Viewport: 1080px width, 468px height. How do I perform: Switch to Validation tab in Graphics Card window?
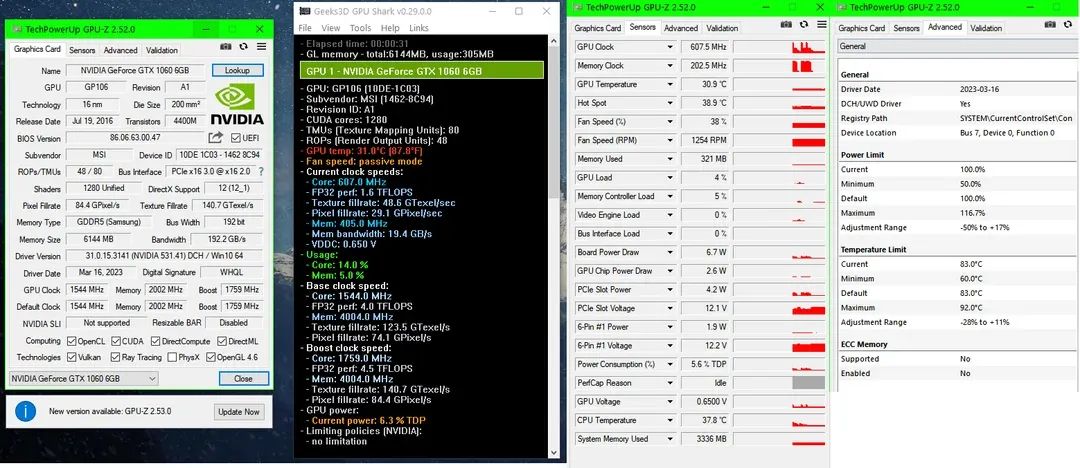(162, 50)
